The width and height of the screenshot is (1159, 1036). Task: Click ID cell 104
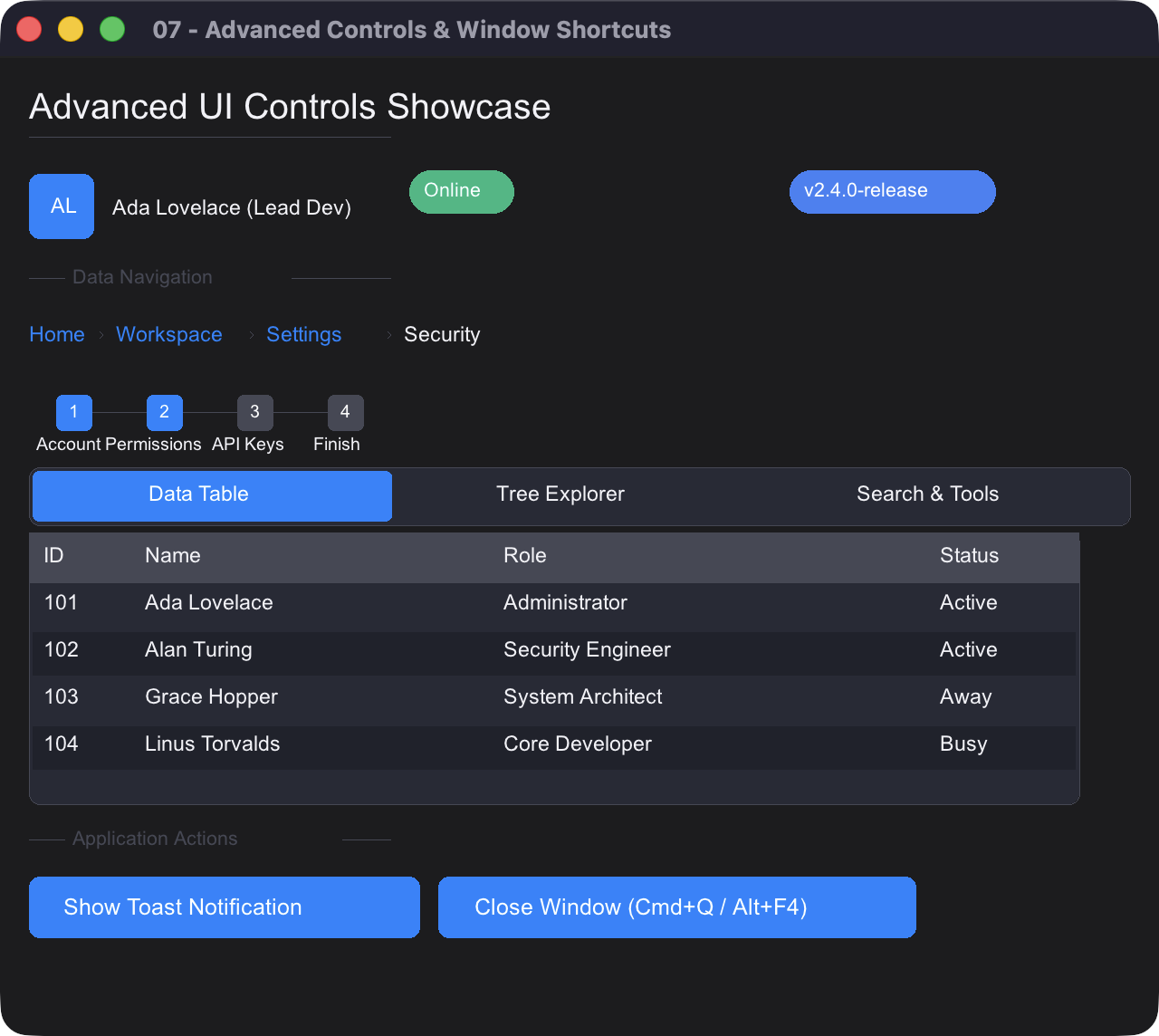[62, 744]
